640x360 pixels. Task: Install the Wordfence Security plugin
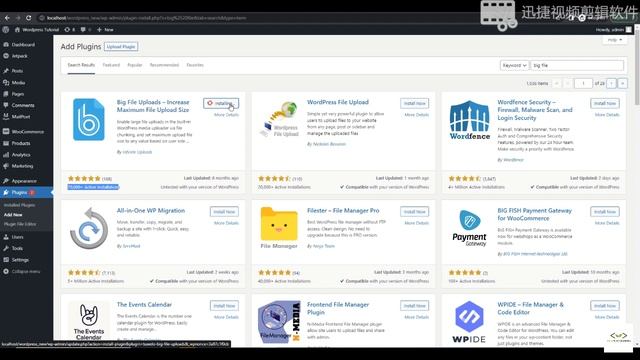point(604,103)
